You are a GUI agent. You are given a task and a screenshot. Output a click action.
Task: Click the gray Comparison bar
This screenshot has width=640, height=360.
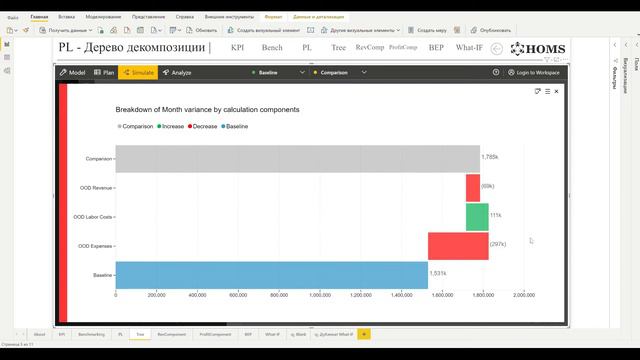[x=298, y=159]
